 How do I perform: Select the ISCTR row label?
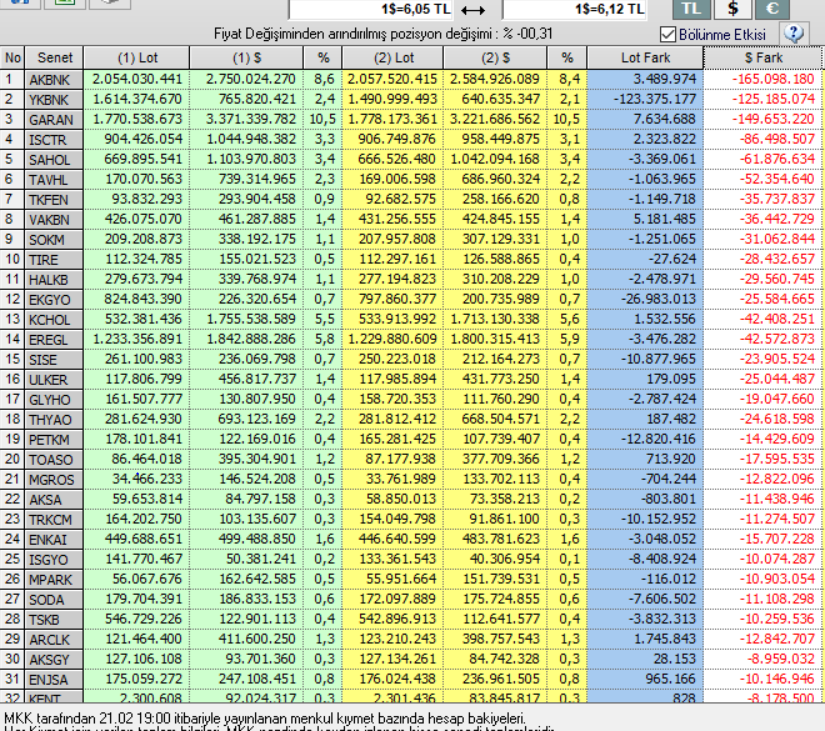[54, 140]
